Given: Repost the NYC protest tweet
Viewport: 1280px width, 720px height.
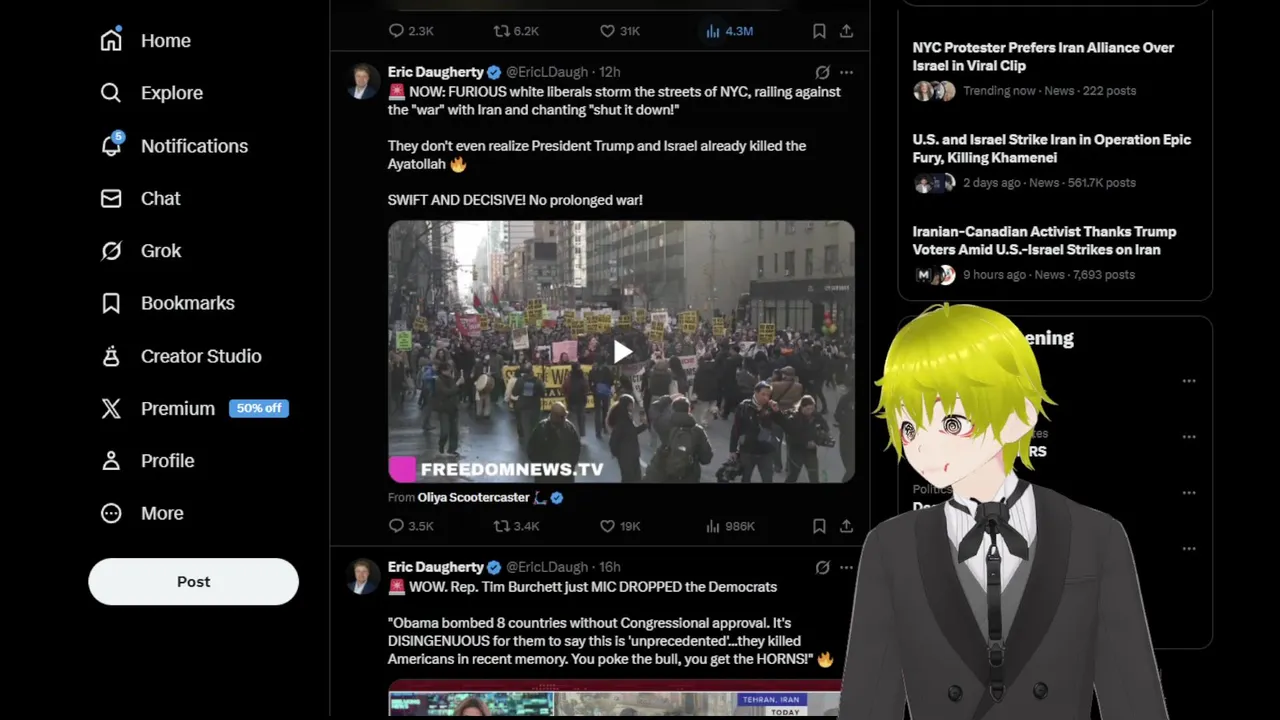Looking at the screenshot, I should pos(516,526).
